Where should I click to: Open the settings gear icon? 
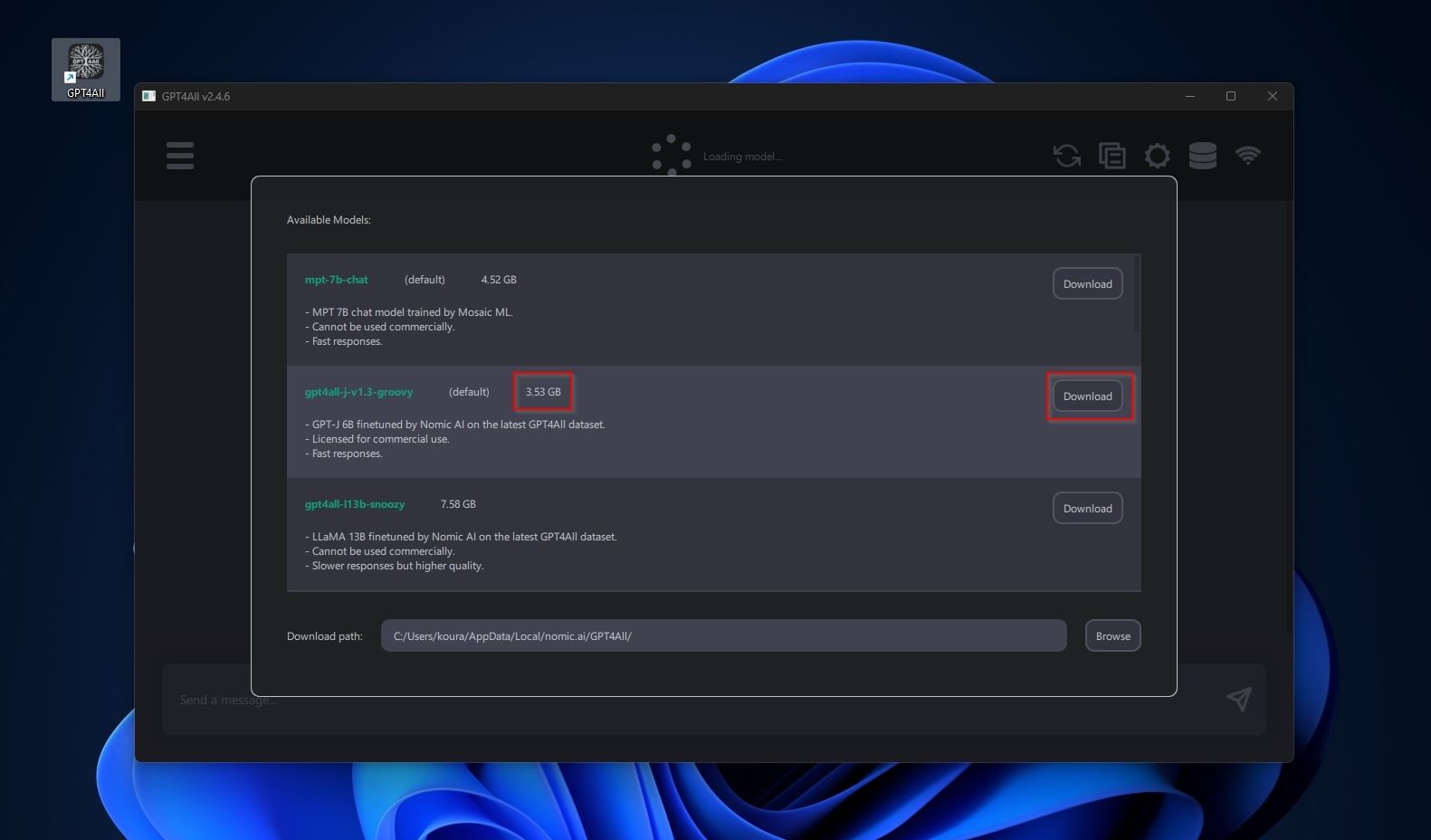pos(1157,156)
